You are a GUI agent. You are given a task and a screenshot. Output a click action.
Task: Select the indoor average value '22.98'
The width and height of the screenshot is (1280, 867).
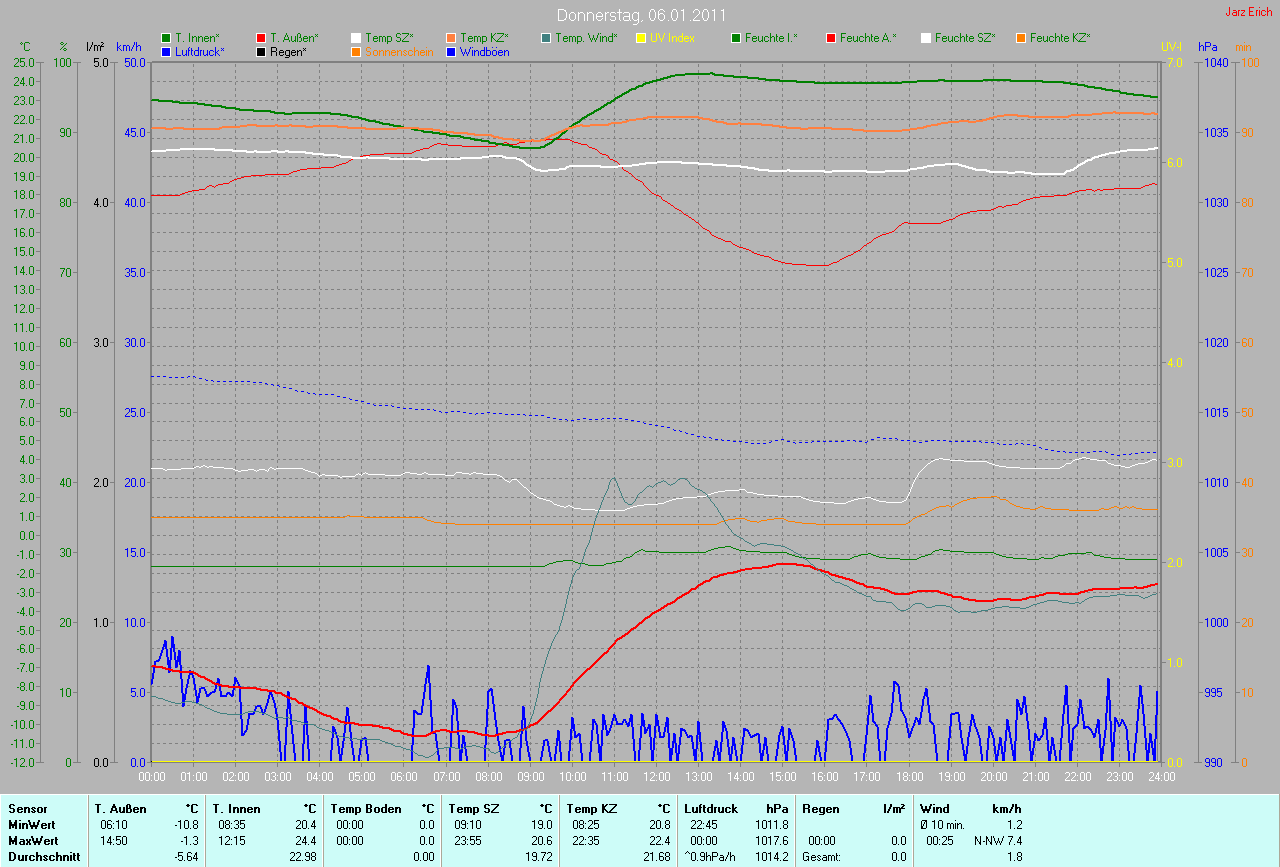[x=303, y=857]
